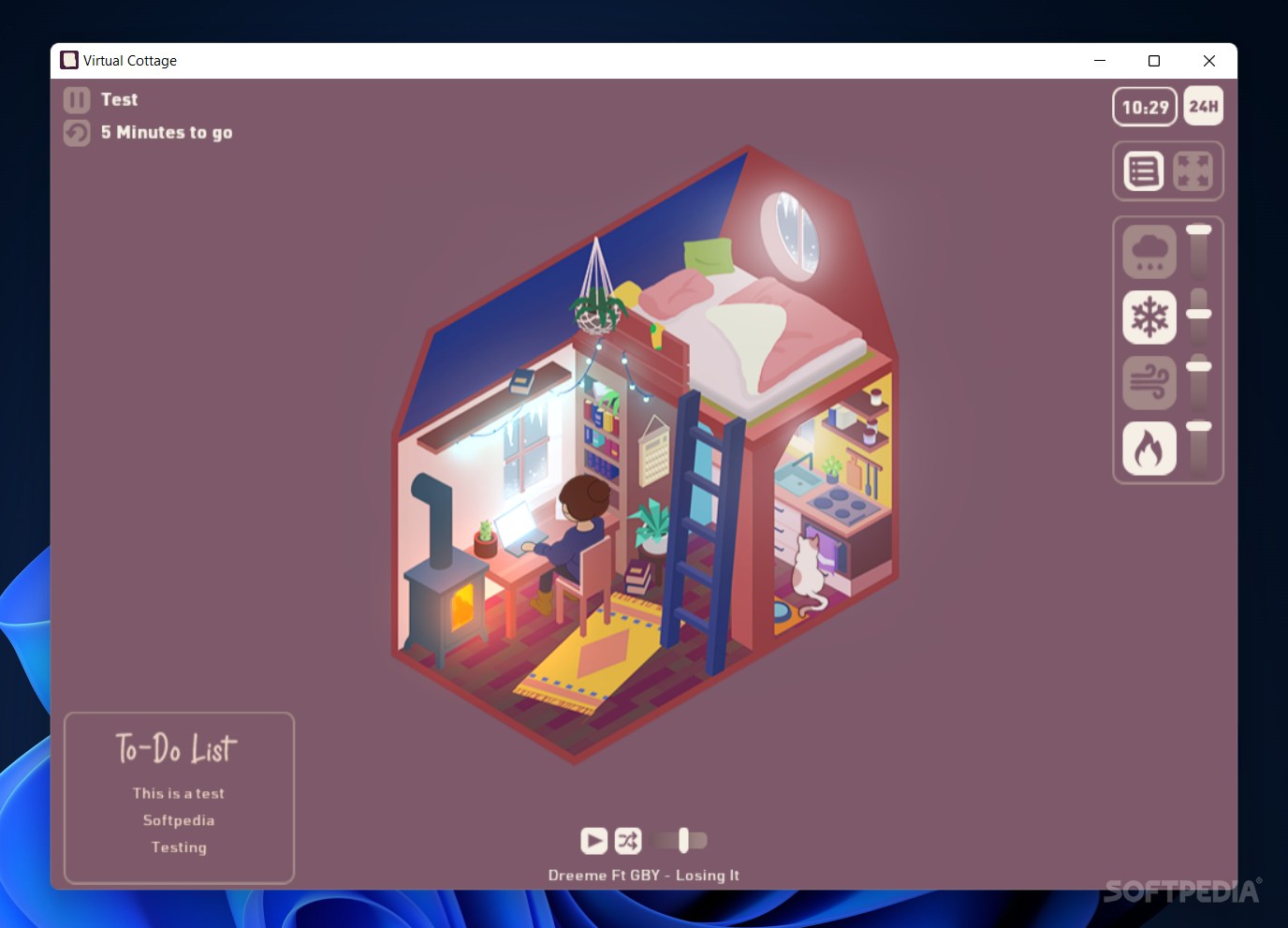This screenshot has height=928, width=1288.
Task: Select the 'Softpedia' to-do item
Action: [x=179, y=820]
